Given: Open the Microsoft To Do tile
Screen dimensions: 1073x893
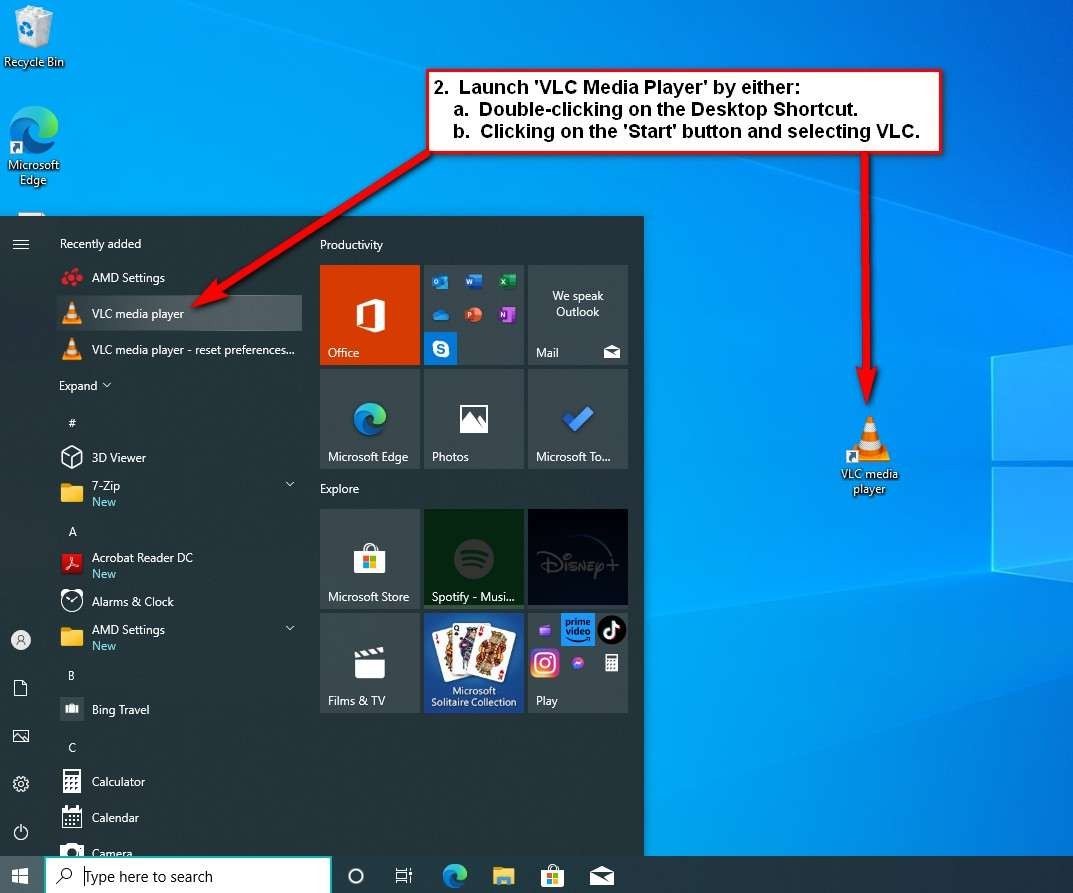Looking at the screenshot, I should 578,419.
